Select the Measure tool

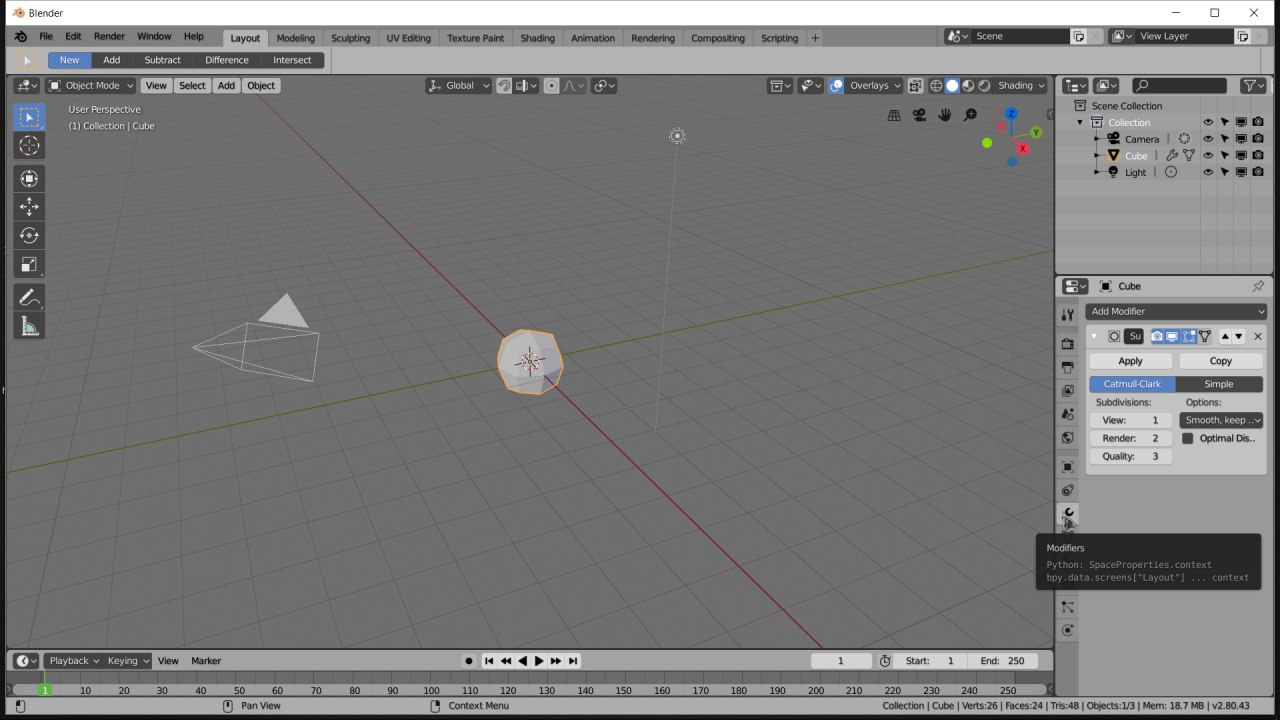29,326
